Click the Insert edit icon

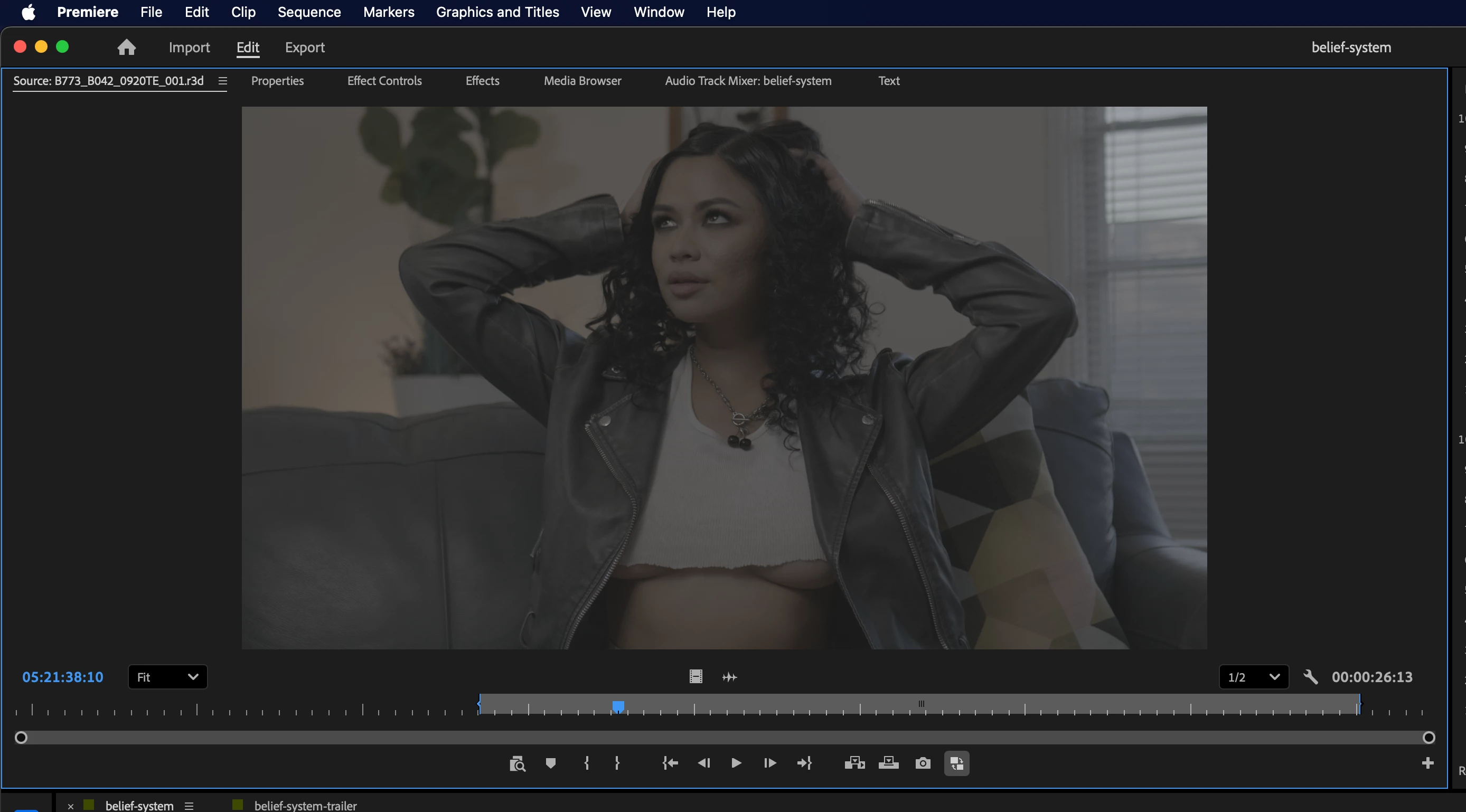(x=854, y=763)
